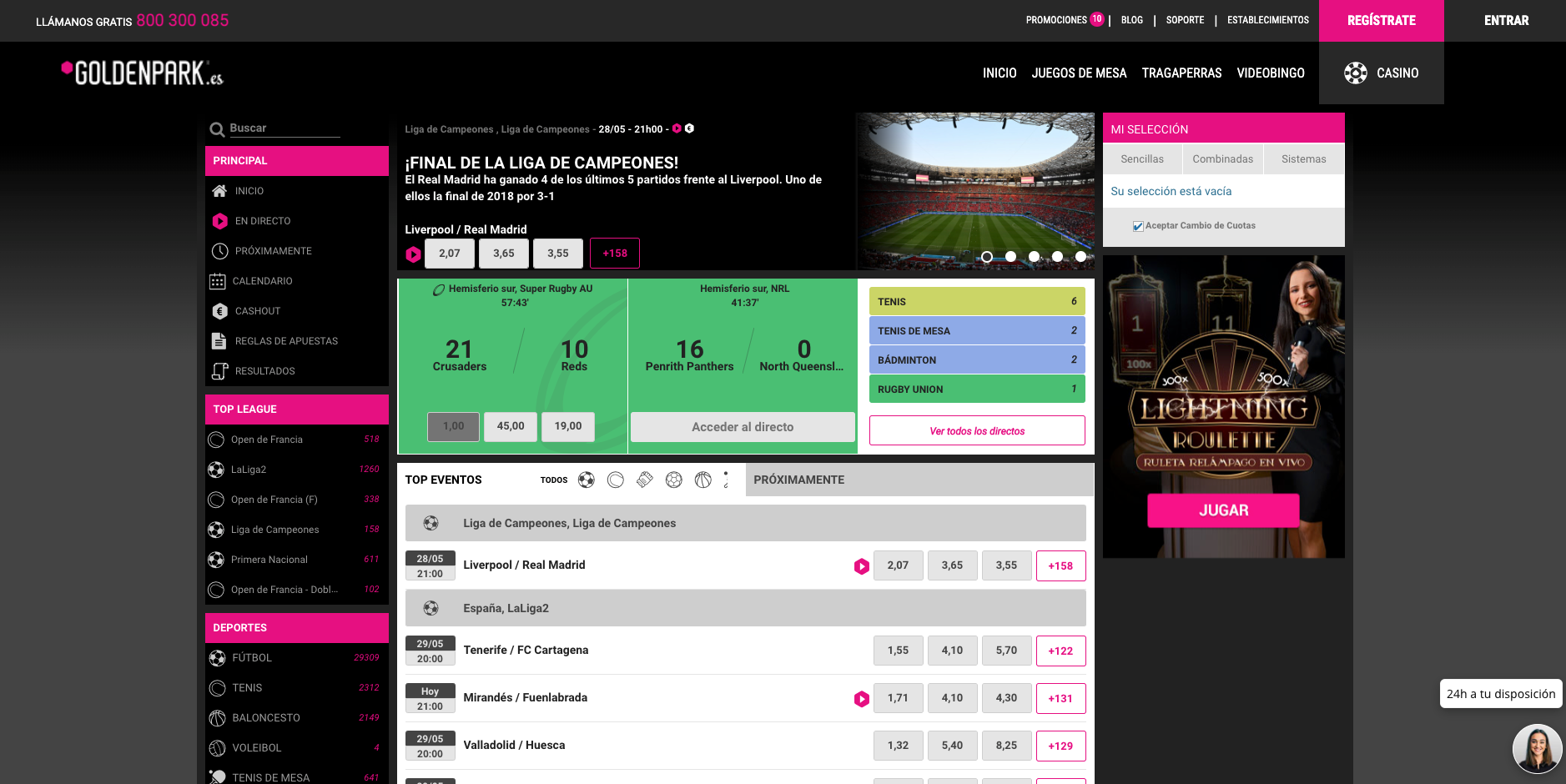The height and width of the screenshot is (784, 1566).
Task: Click the Entrar login button
Action: click(1506, 21)
